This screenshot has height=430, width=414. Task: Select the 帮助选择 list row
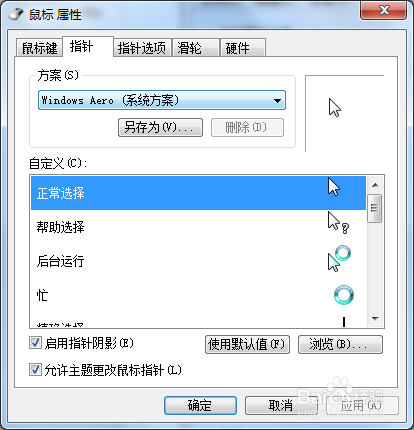(198, 227)
